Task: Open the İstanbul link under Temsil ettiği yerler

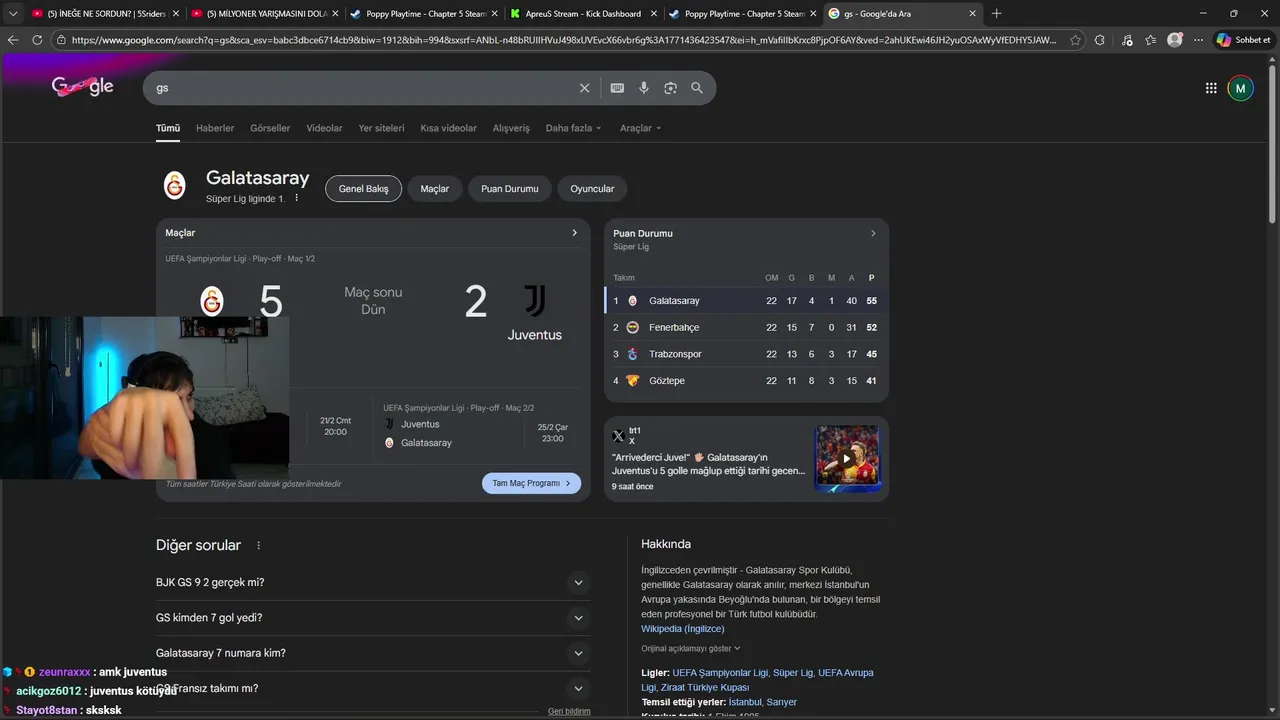Action: [x=745, y=702]
